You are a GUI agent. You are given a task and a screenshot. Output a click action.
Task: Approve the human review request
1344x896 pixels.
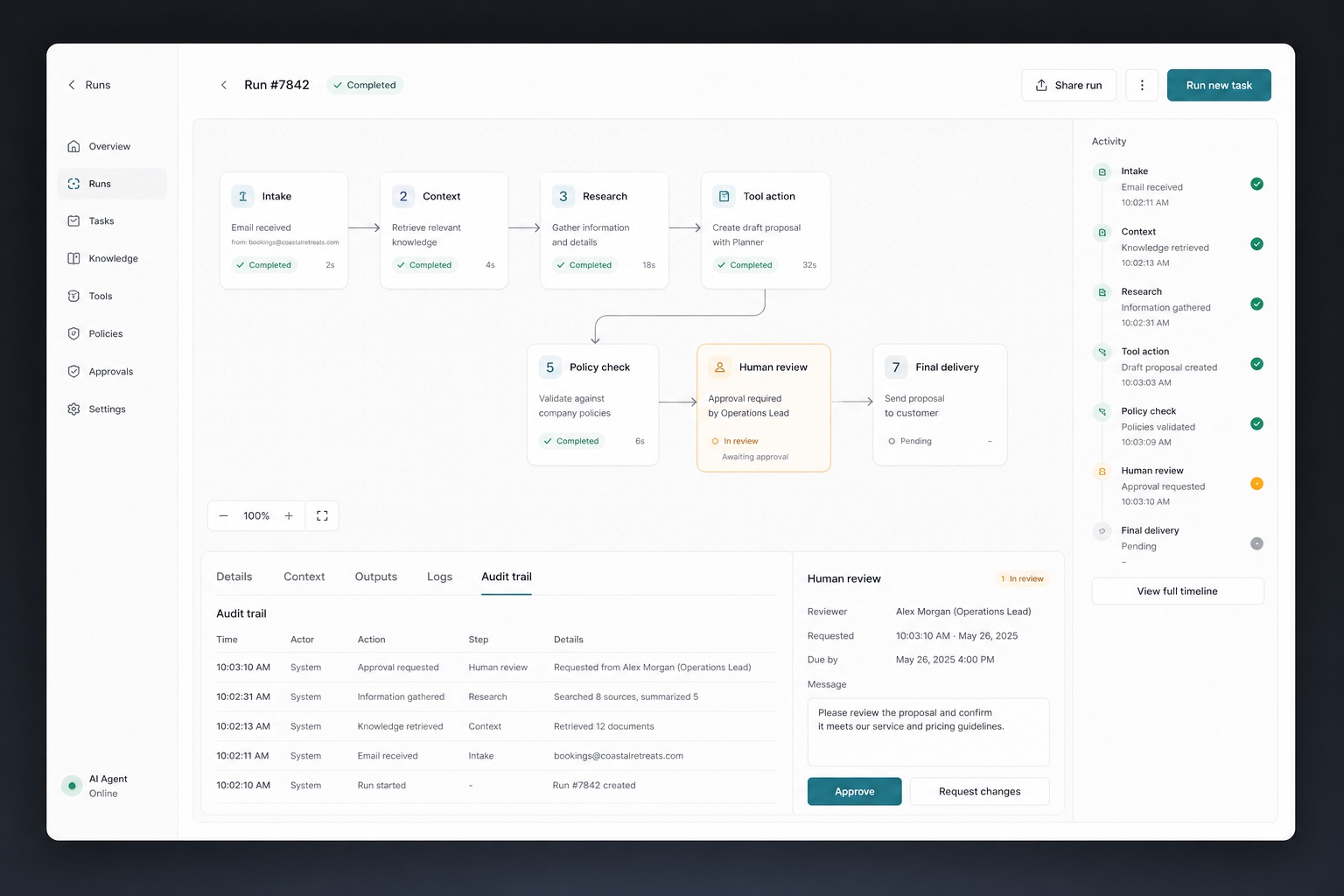click(854, 791)
